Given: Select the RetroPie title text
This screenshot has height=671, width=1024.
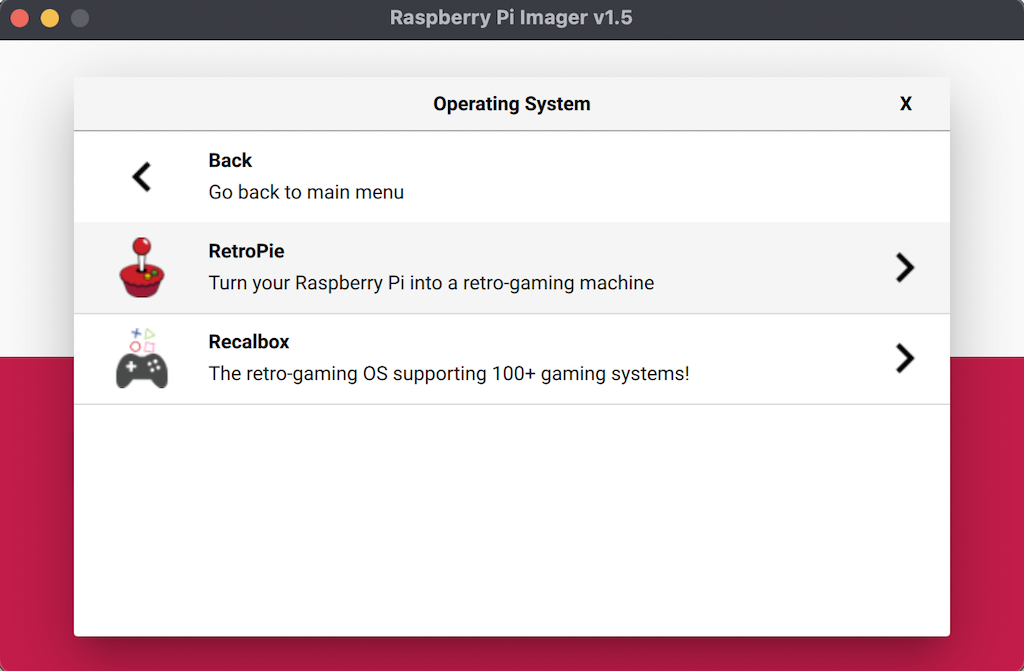Looking at the screenshot, I should [246, 251].
